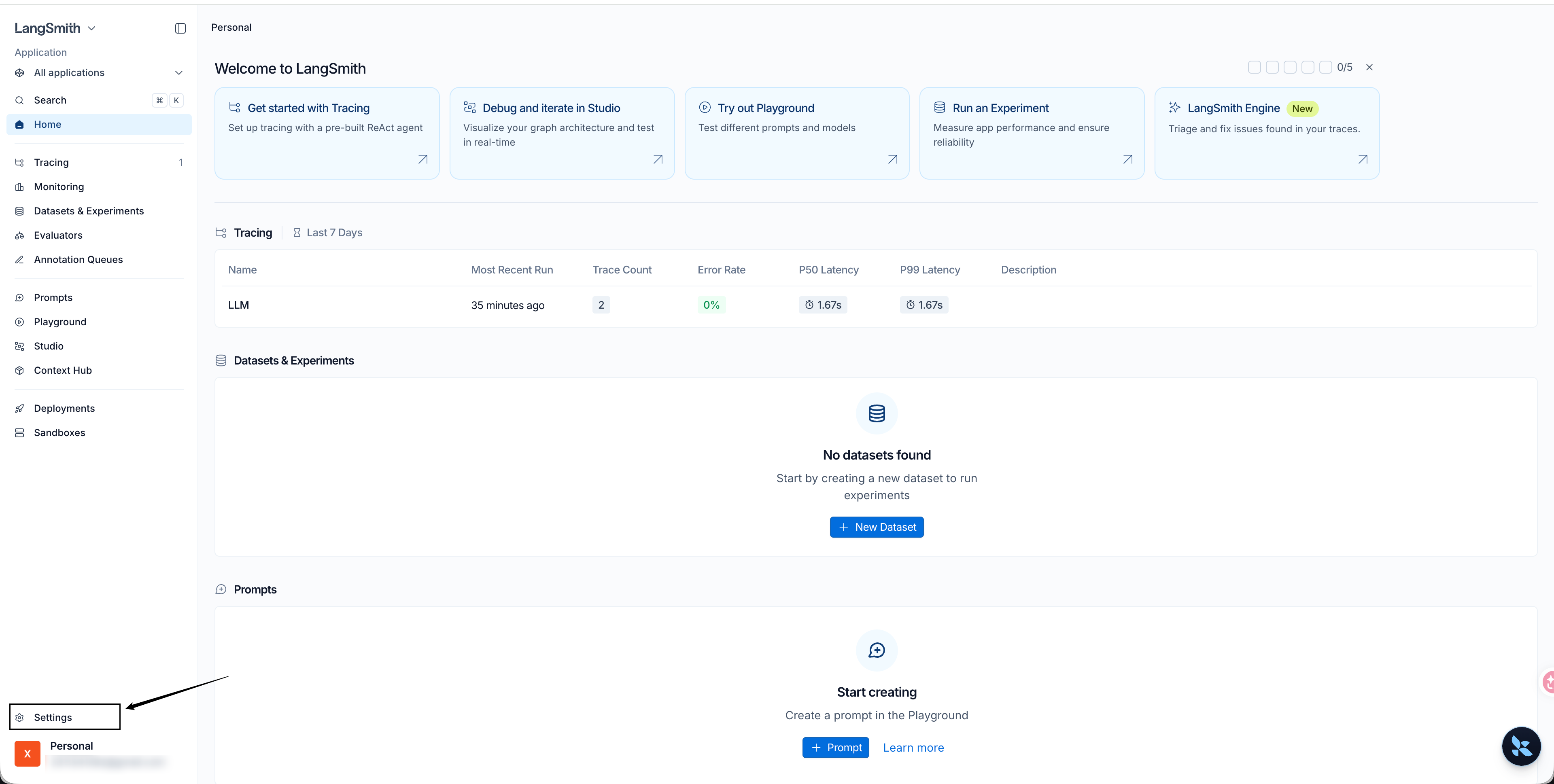Image resolution: width=1554 pixels, height=784 pixels.
Task: Click the Trace Count column header
Action: click(x=622, y=269)
